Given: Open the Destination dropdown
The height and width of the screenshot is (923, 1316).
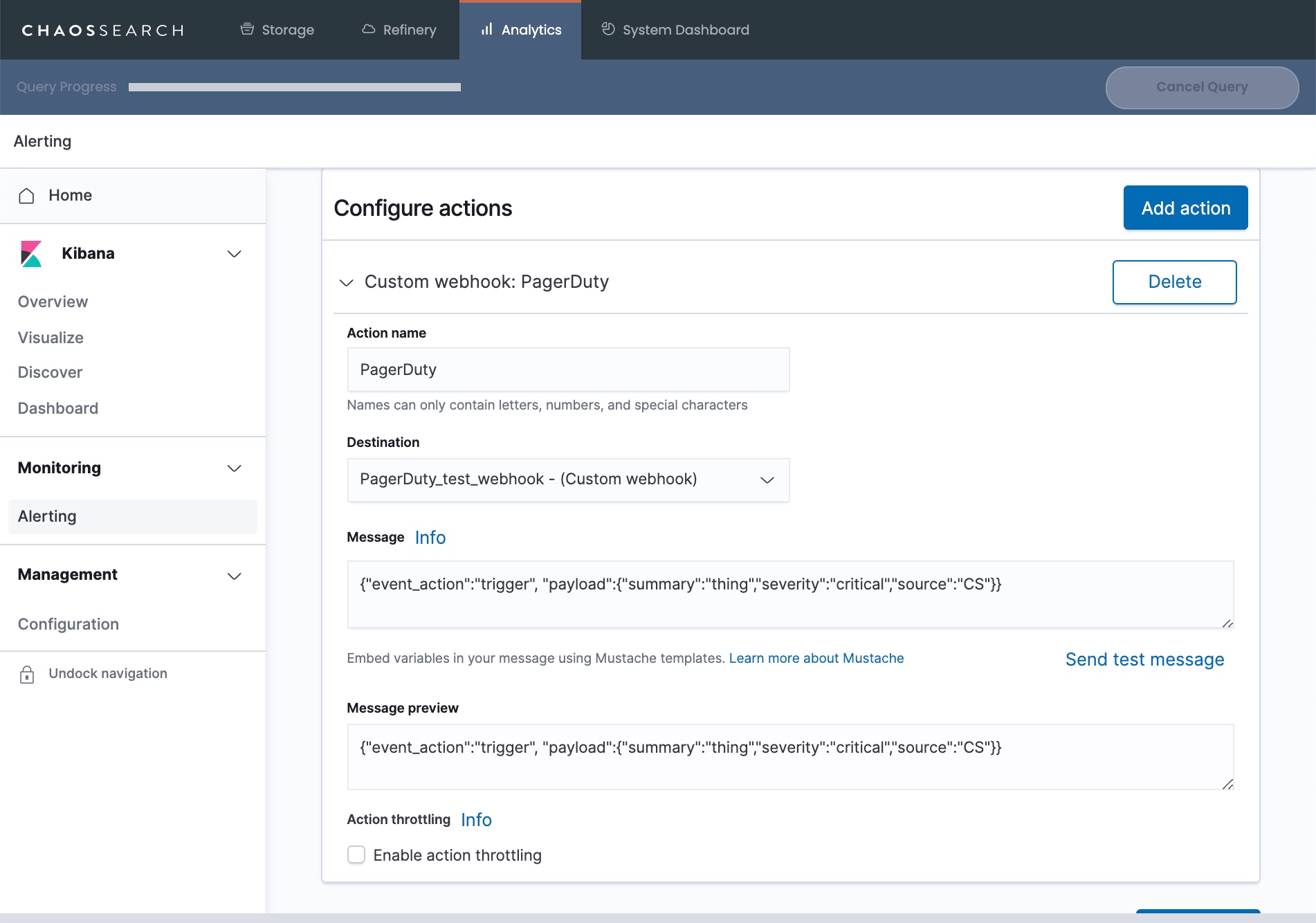Looking at the screenshot, I should pos(568,479).
